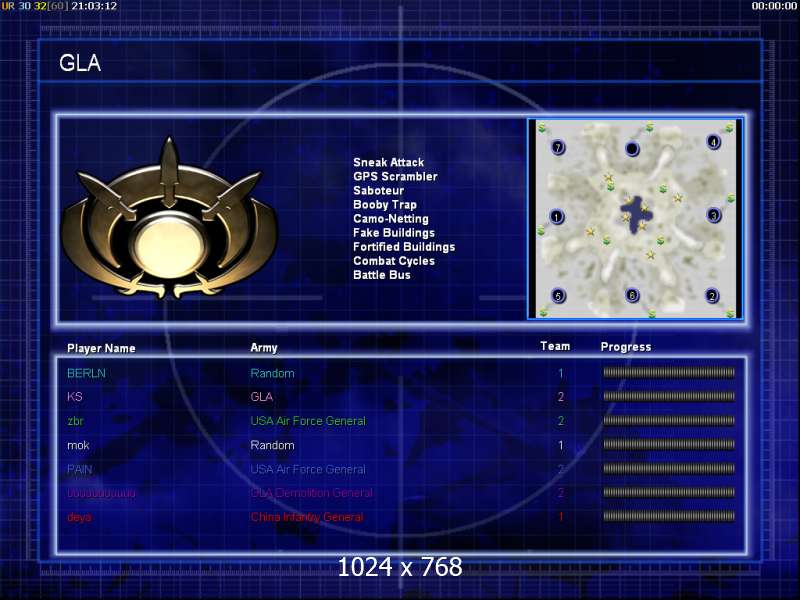Select the Fortified Buildings entry
The width and height of the screenshot is (800, 600).
coord(404,247)
